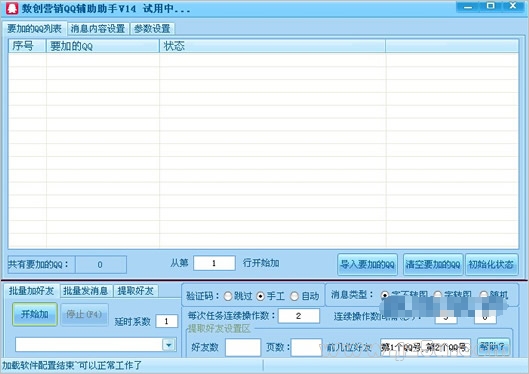Switch to the 参数设置 tab
The width and height of the screenshot is (529, 374).
pyautogui.click(x=152, y=29)
